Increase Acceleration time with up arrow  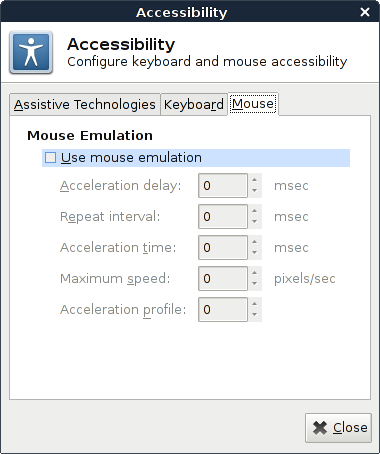[x=255, y=242]
